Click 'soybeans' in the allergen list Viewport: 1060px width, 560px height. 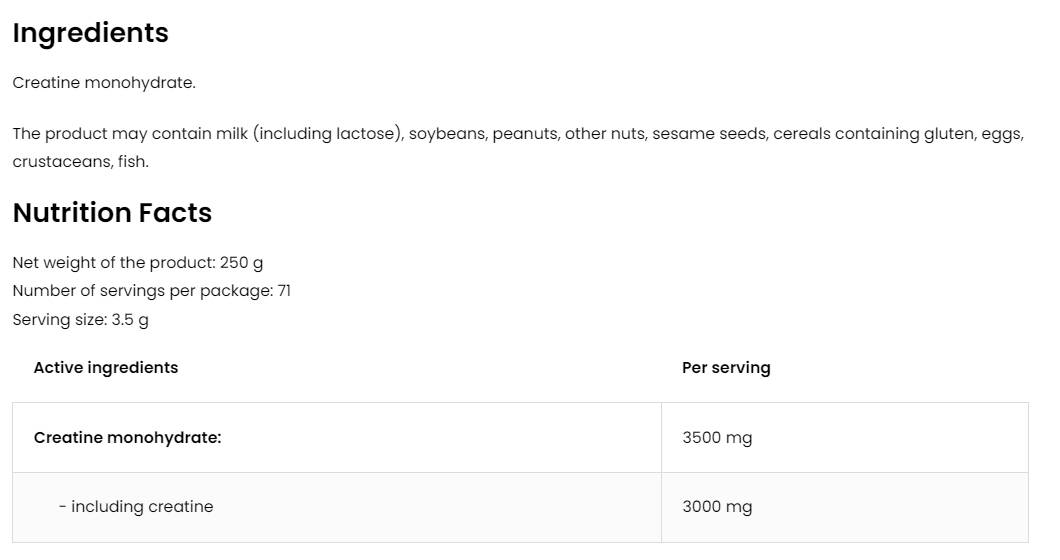tap(447, 134)
